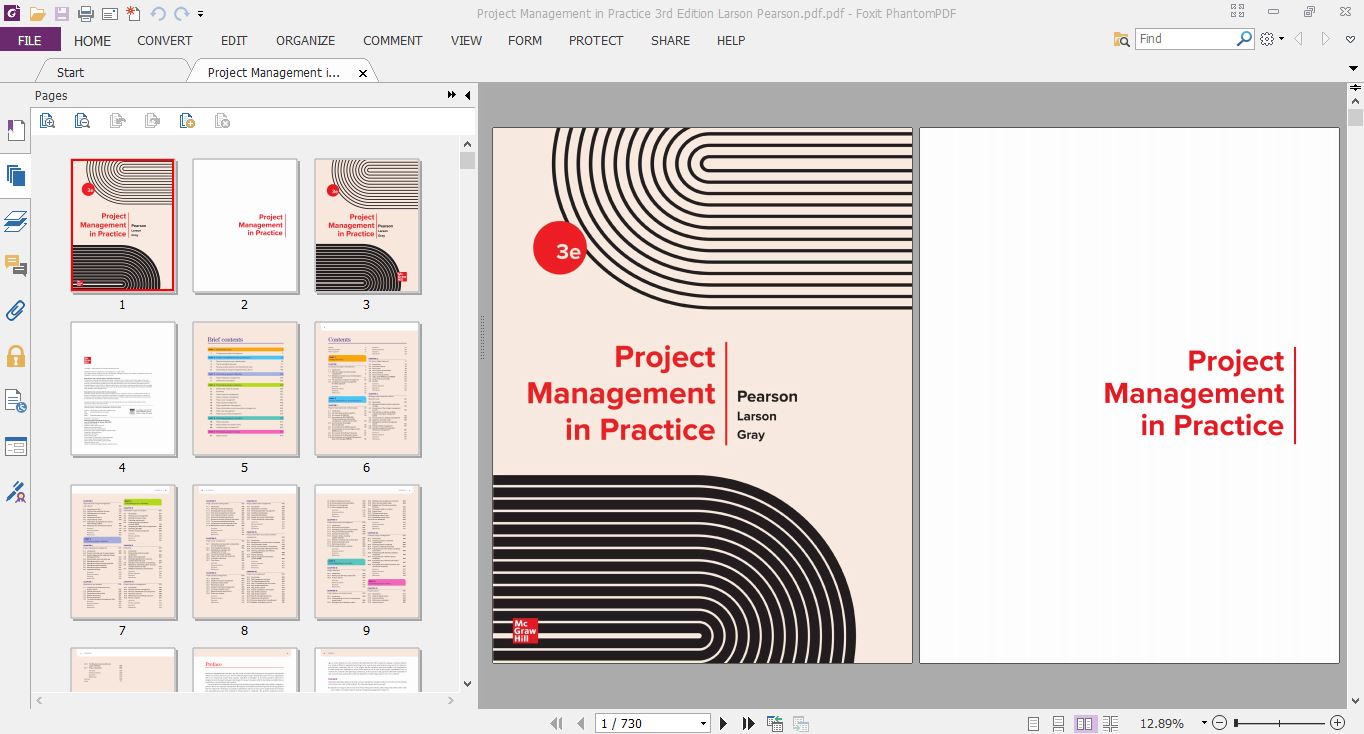Open the HELP ribbon tab
This screenshot has height=734, width=1364.
point(731,40)
